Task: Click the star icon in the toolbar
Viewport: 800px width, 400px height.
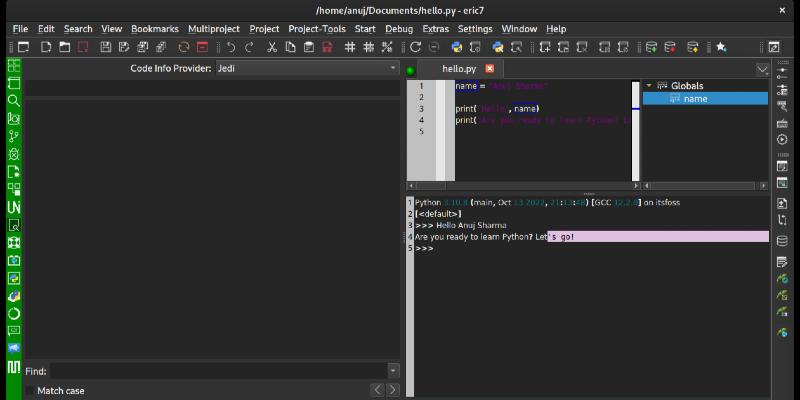Action: [x=721, y=47]
